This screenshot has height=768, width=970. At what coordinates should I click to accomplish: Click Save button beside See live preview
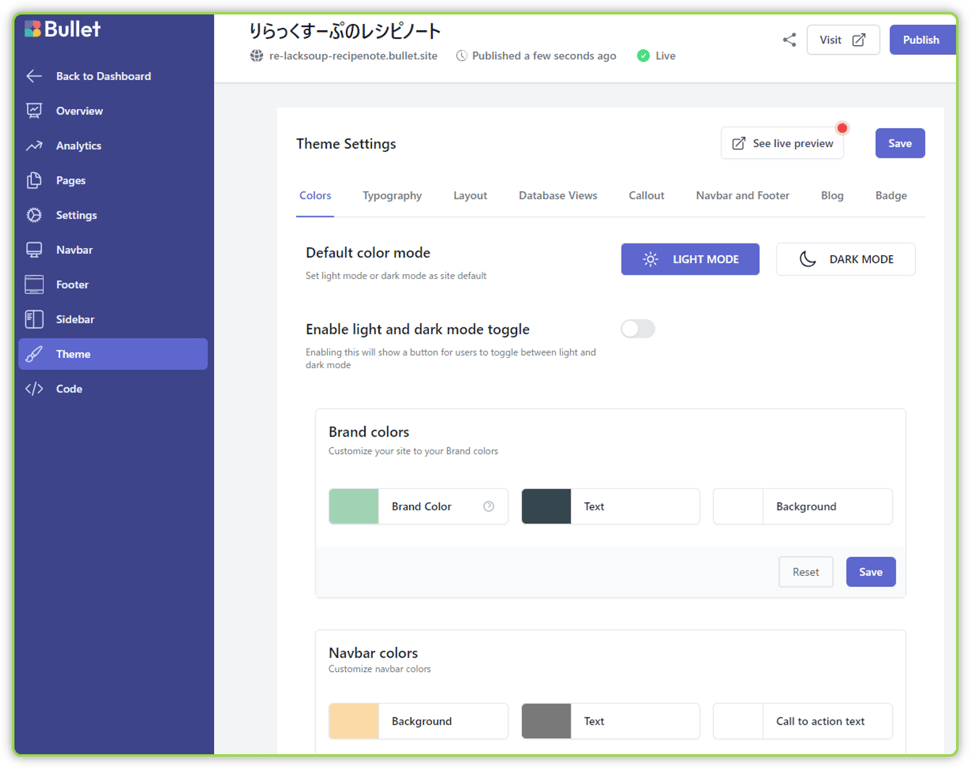point(899,144)
